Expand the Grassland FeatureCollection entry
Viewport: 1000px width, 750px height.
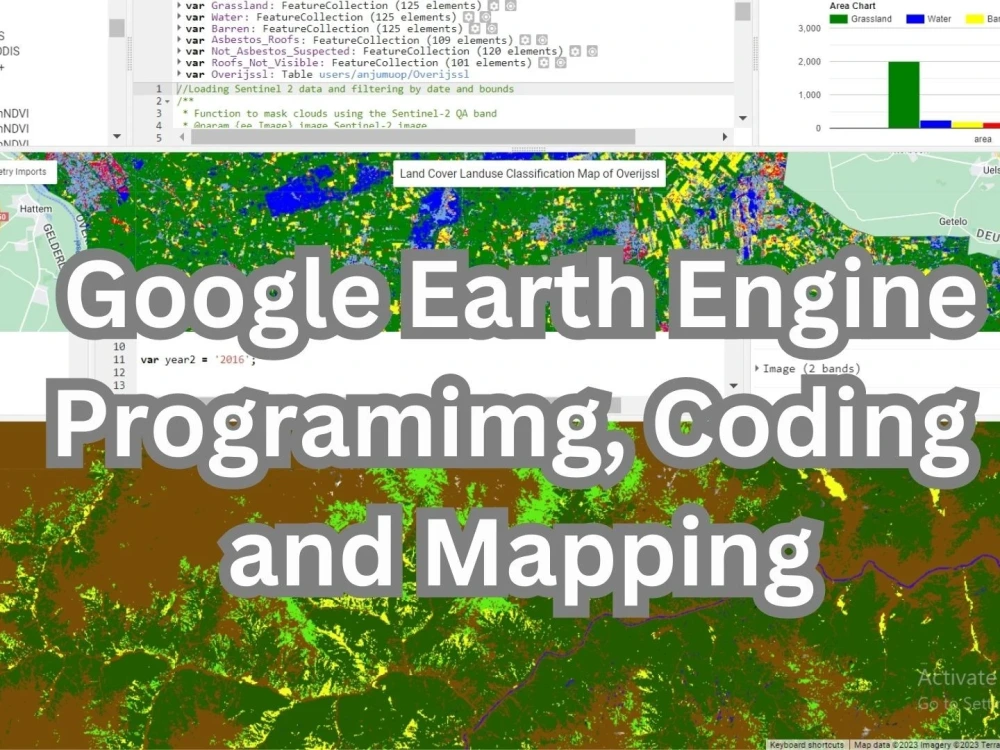coord(179,5)
